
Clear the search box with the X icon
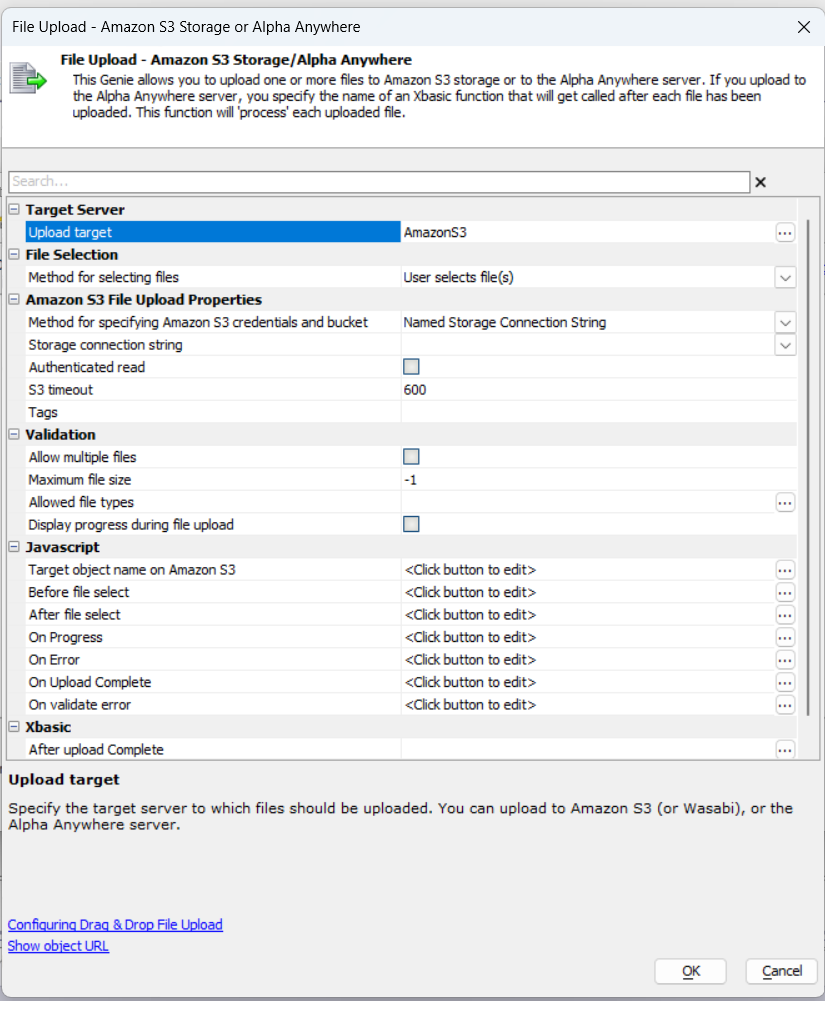[x=760, y=182]
